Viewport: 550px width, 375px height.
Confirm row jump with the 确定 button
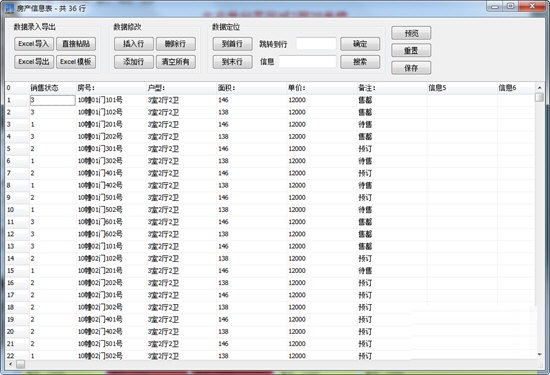point(360,44)
